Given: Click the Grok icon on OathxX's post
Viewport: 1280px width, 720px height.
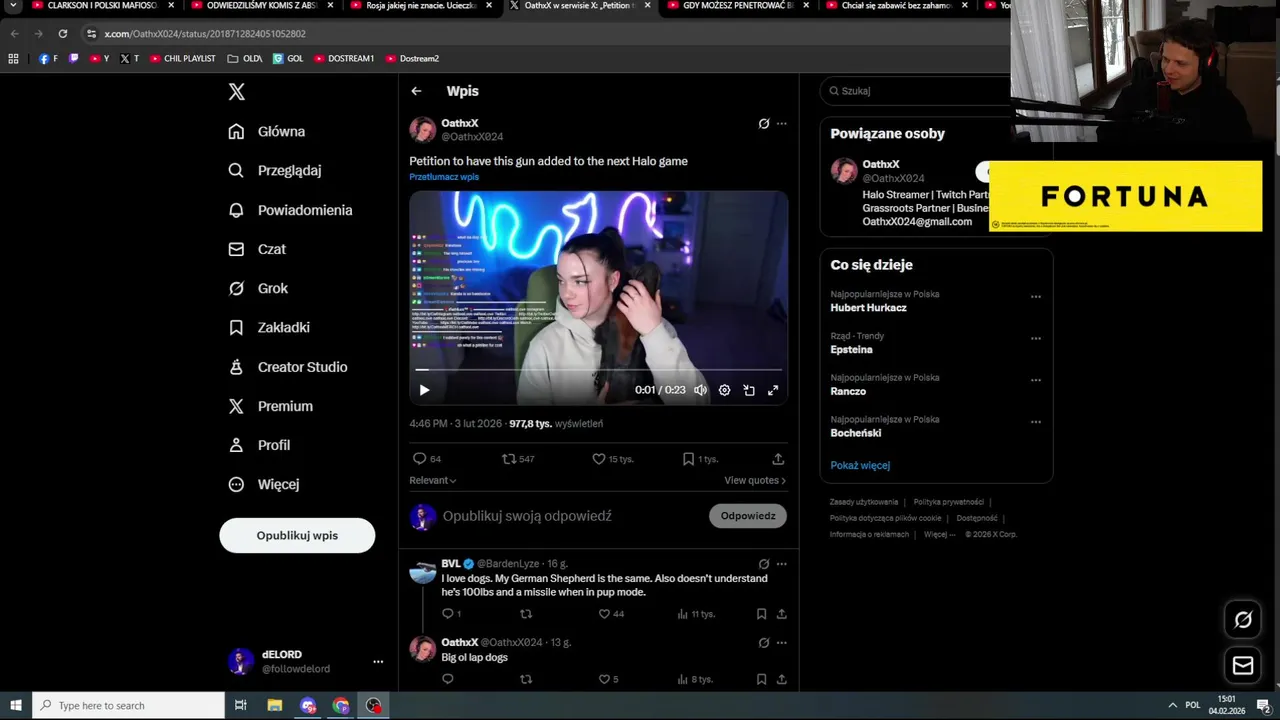Looking at the screenshot, I should 764,124.
